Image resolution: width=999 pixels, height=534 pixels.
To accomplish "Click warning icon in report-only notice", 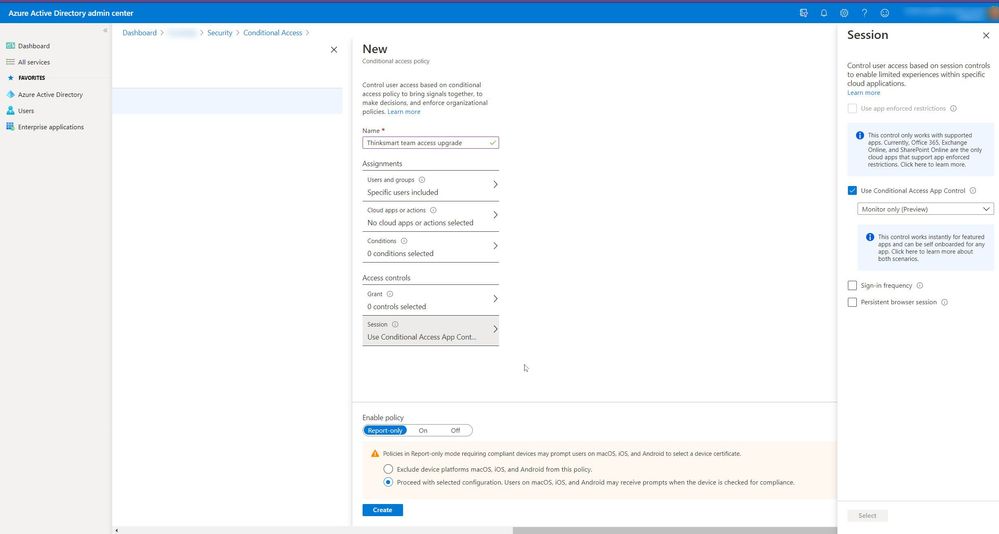I will (375, 454).
